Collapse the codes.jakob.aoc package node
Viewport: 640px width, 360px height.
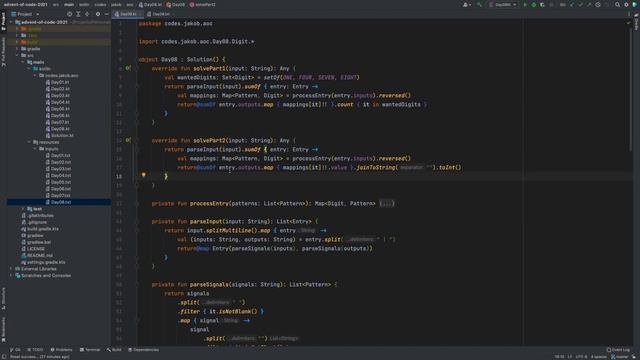coord(35,76)
